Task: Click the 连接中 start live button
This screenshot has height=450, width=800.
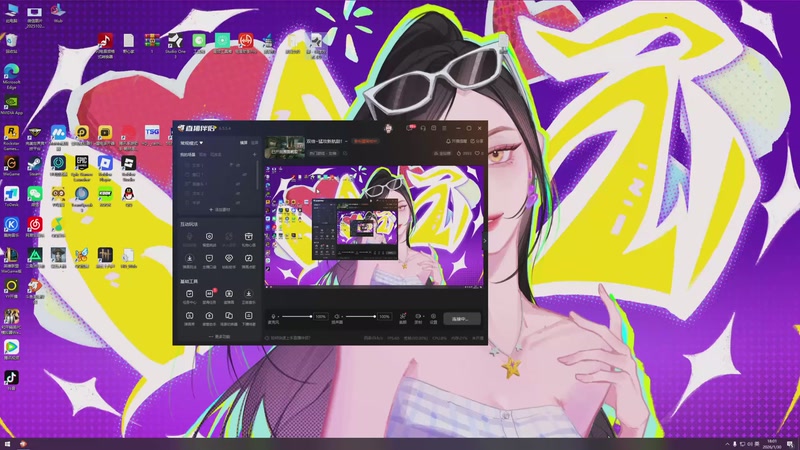Action: (x=462, y=319)
